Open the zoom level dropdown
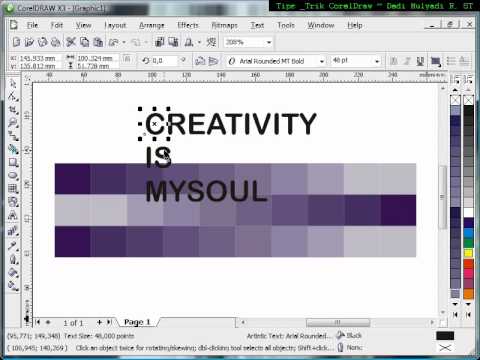Image resolution: width=480 pixels, height=360 pixels. click(269, 42)
